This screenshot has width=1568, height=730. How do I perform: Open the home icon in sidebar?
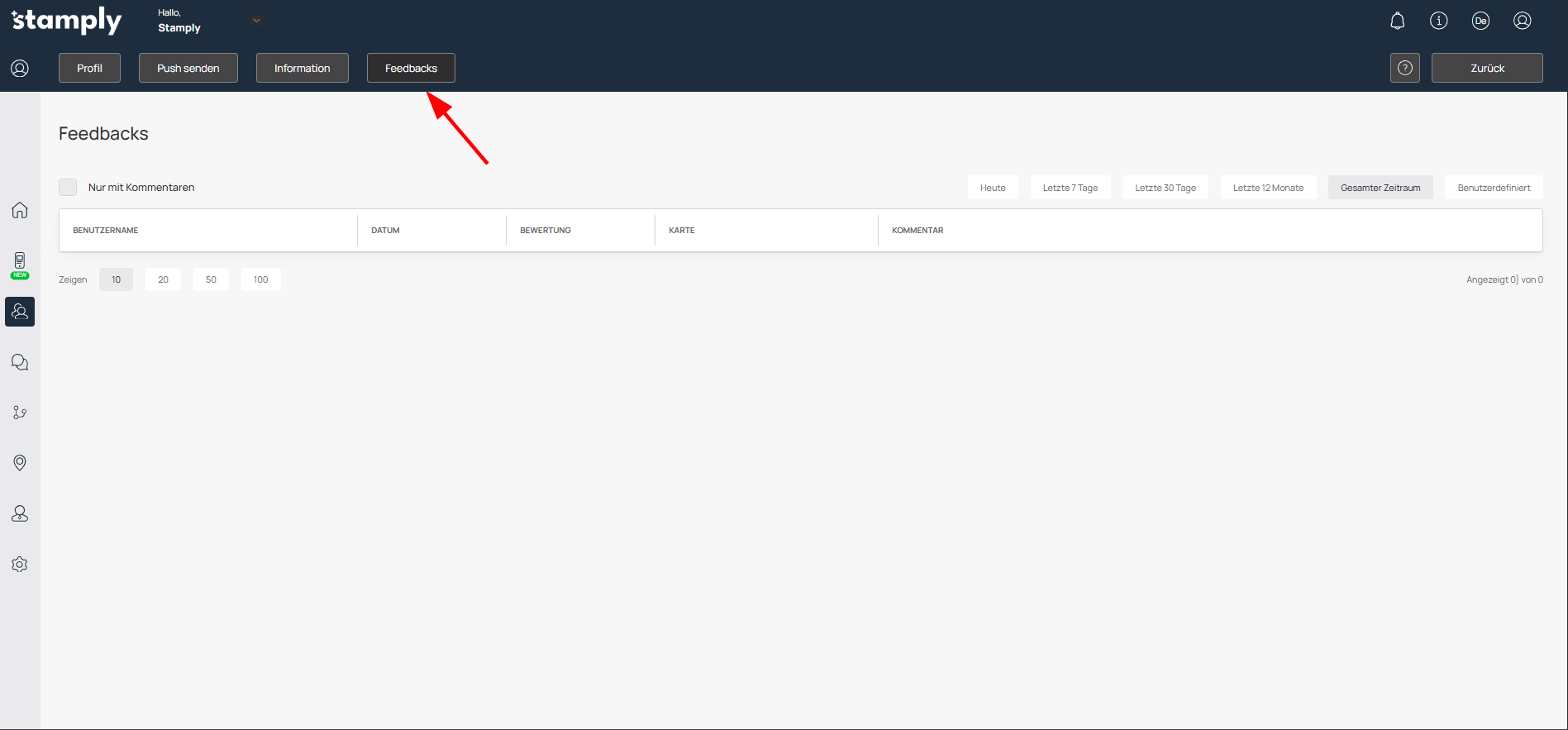pyautogui.click(x=20, y=210)
